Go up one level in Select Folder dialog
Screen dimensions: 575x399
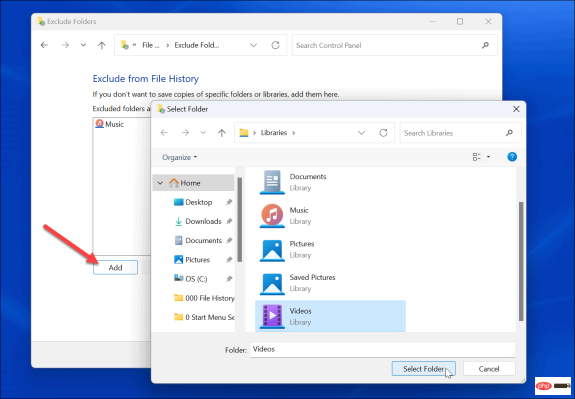click(x=221, y=133)
